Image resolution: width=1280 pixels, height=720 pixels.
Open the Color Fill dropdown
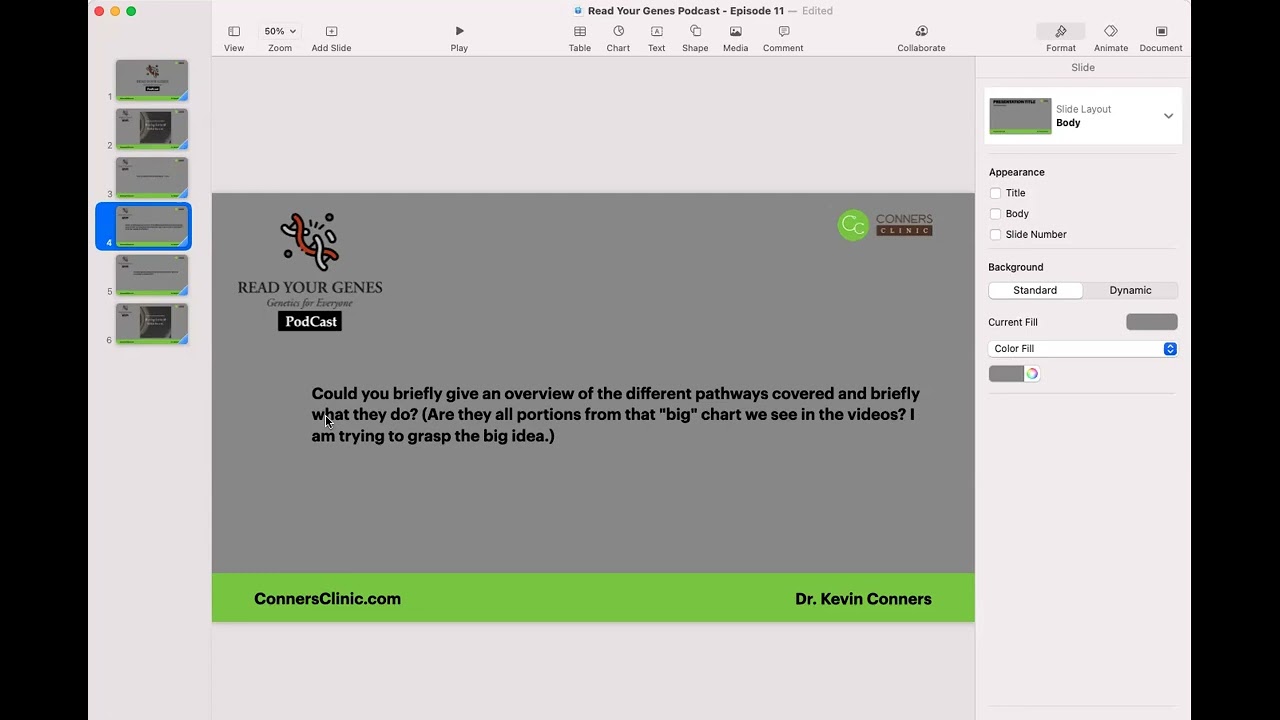[1083, 349]
